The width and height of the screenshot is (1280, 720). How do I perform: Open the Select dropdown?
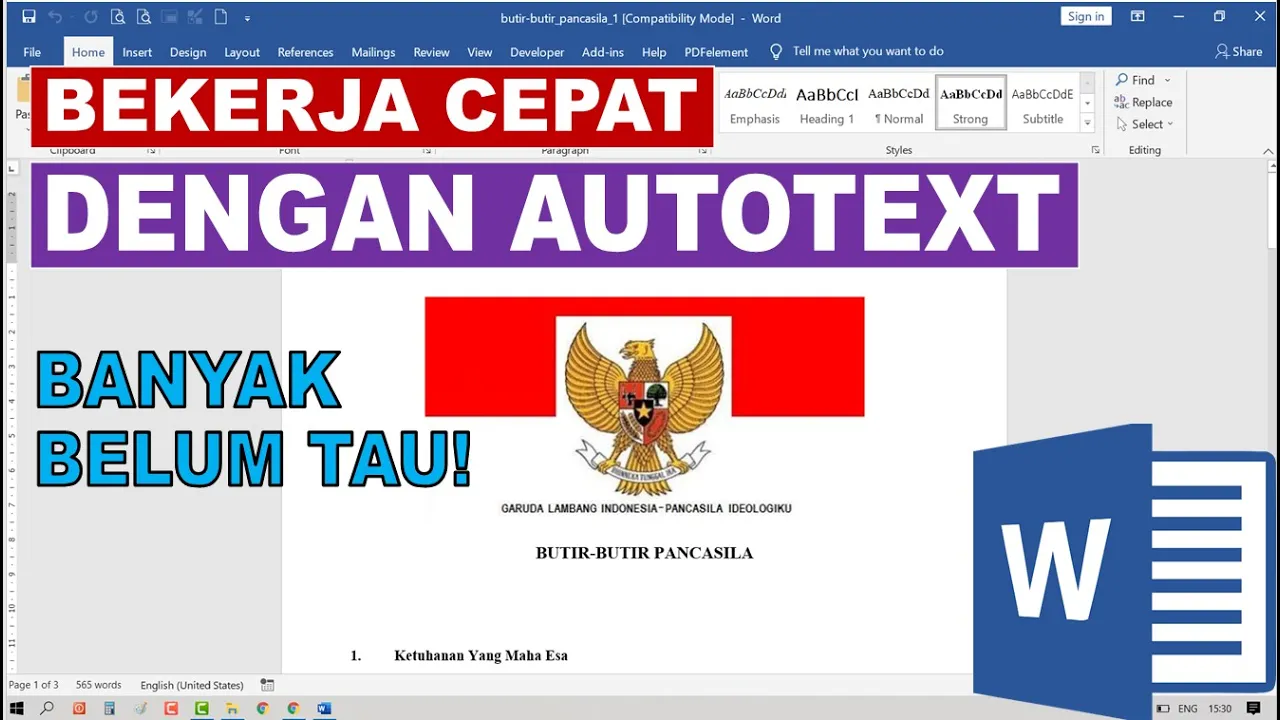tap(1145, 124)
